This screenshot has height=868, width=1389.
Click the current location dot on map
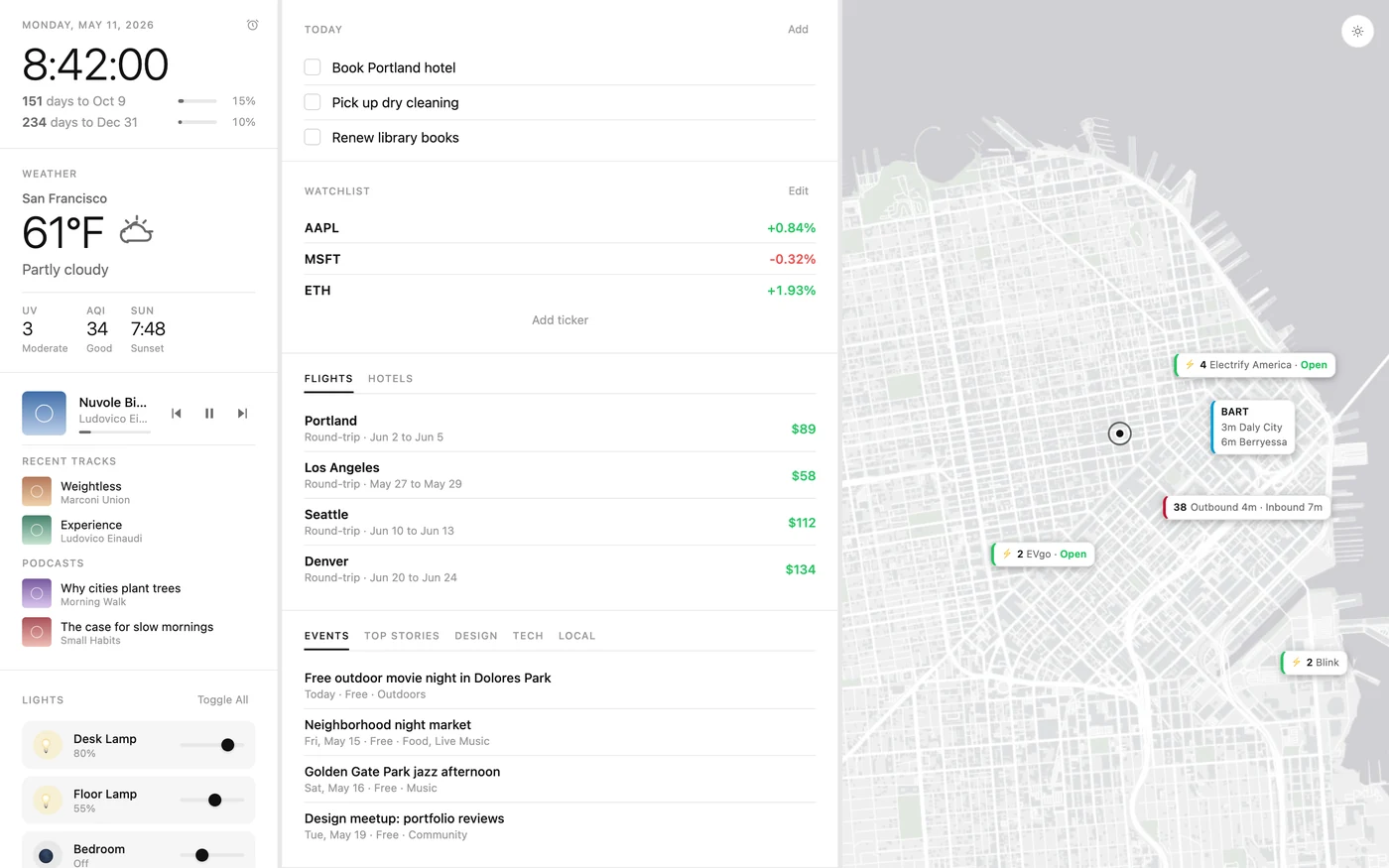point(1119,434)
